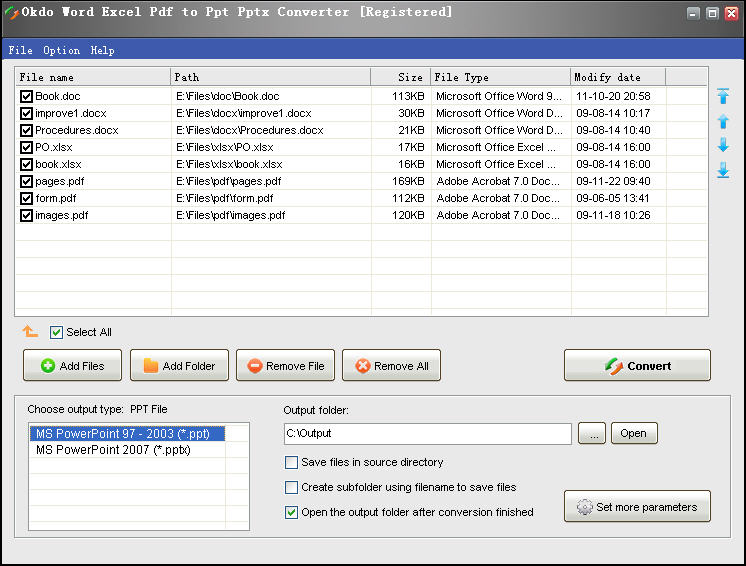The image size is (746, 566).
Task: Click modify date 09-06-05 13:41
Action: (x=613, y=199)
